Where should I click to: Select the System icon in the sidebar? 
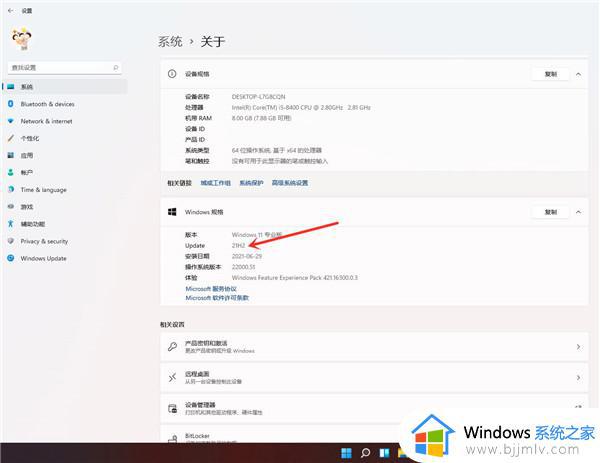(x=11, y=87)
